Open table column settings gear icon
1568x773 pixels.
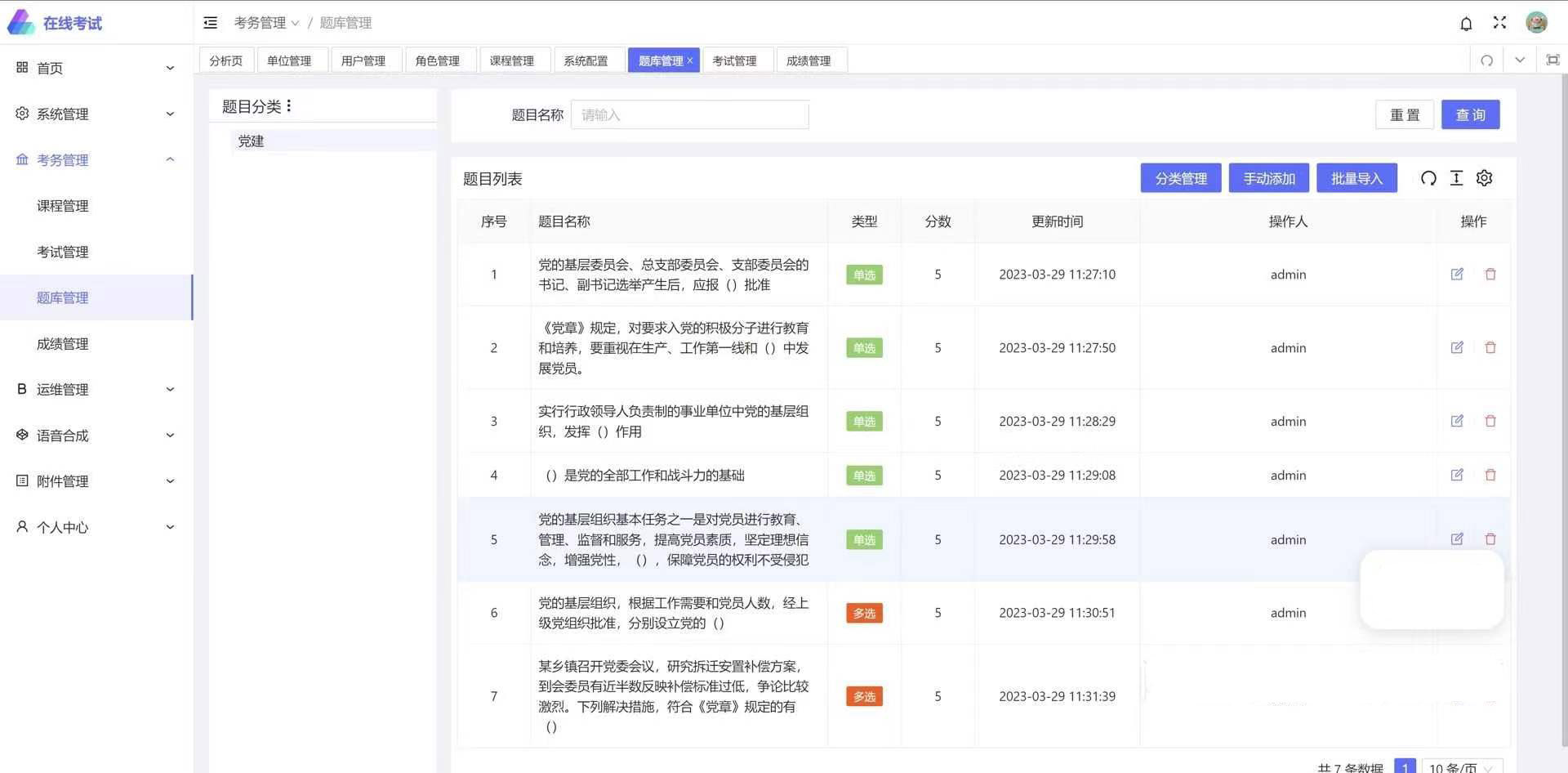coord(1484,178)
